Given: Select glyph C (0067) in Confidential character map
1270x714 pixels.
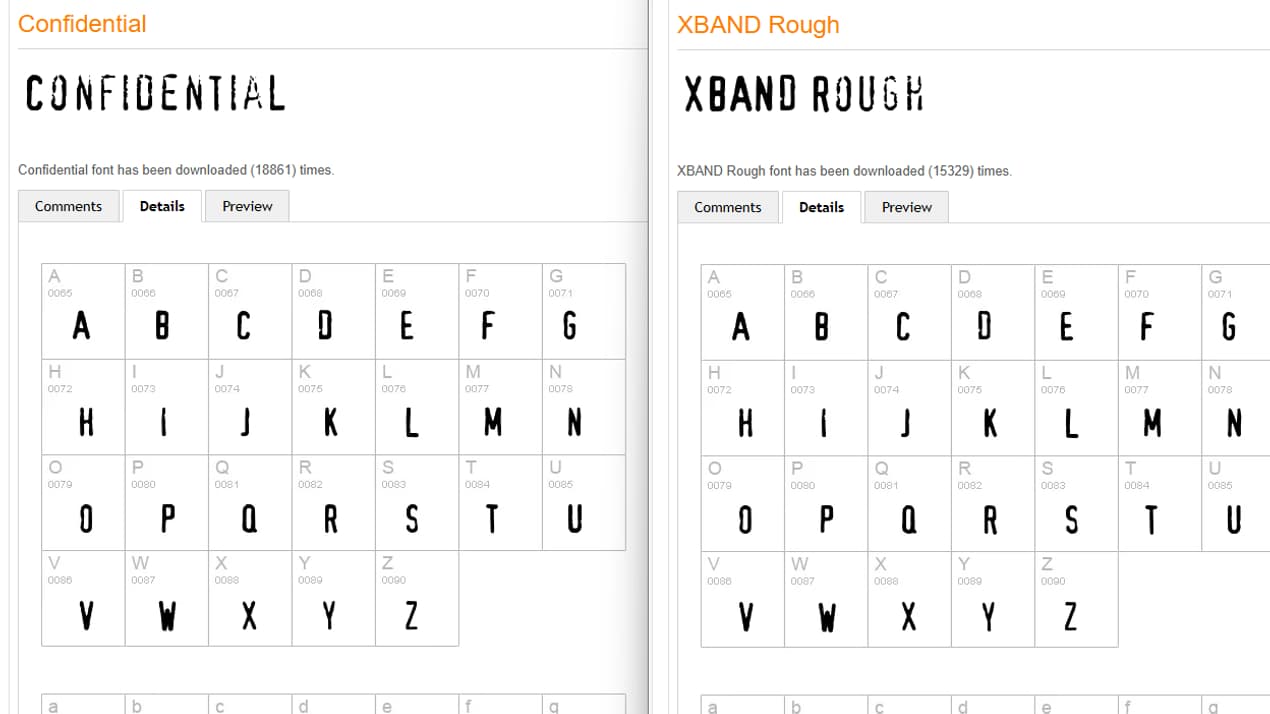Looking at the screenshot, I should [250, 311].
